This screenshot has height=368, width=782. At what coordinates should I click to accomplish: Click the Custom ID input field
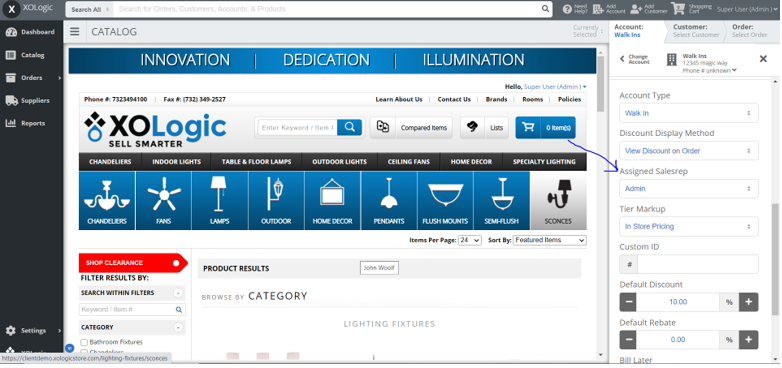tap(698, 264)
